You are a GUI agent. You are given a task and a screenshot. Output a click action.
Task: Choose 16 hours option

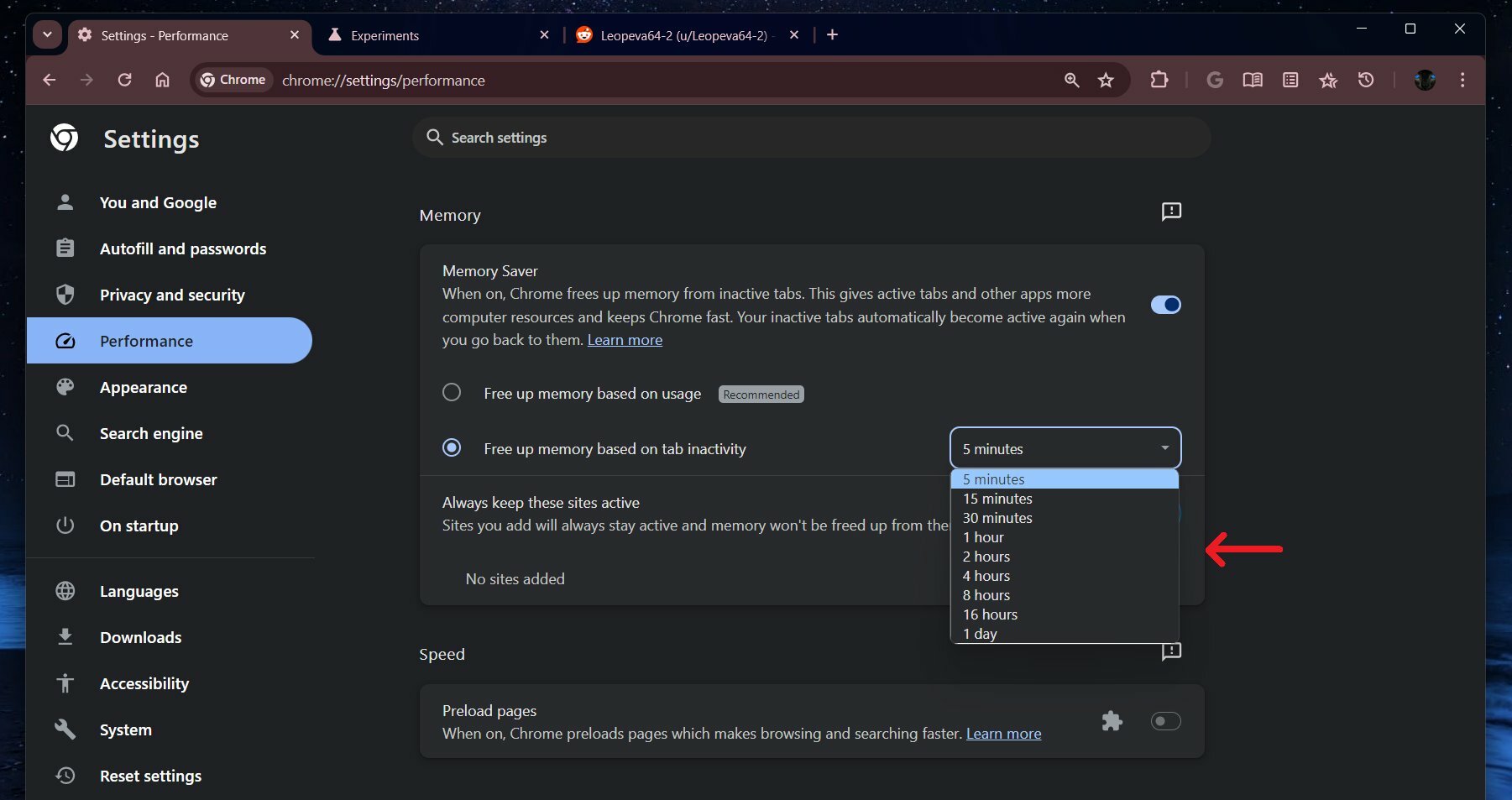1065,614
